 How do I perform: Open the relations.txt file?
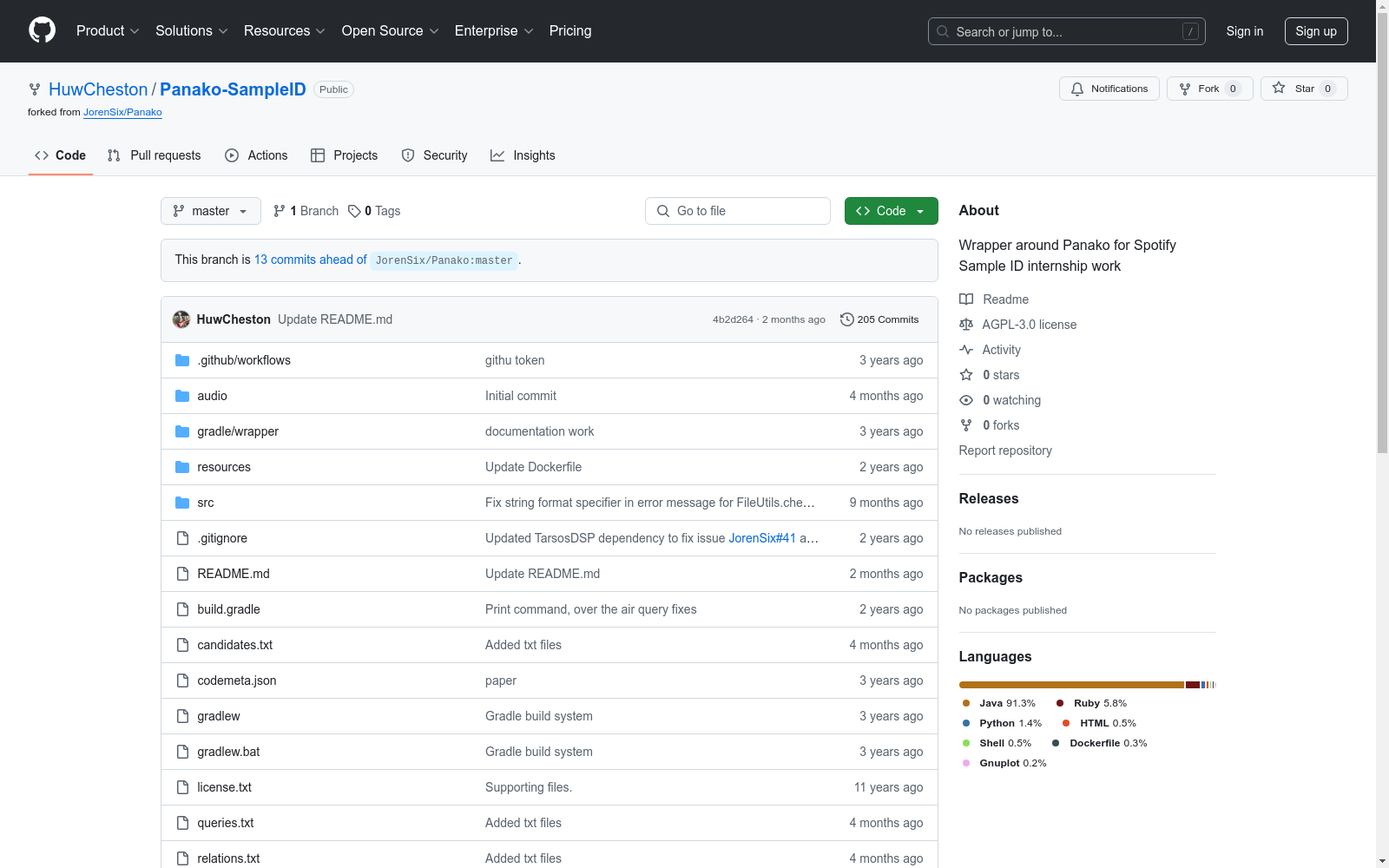coord(228,858)
